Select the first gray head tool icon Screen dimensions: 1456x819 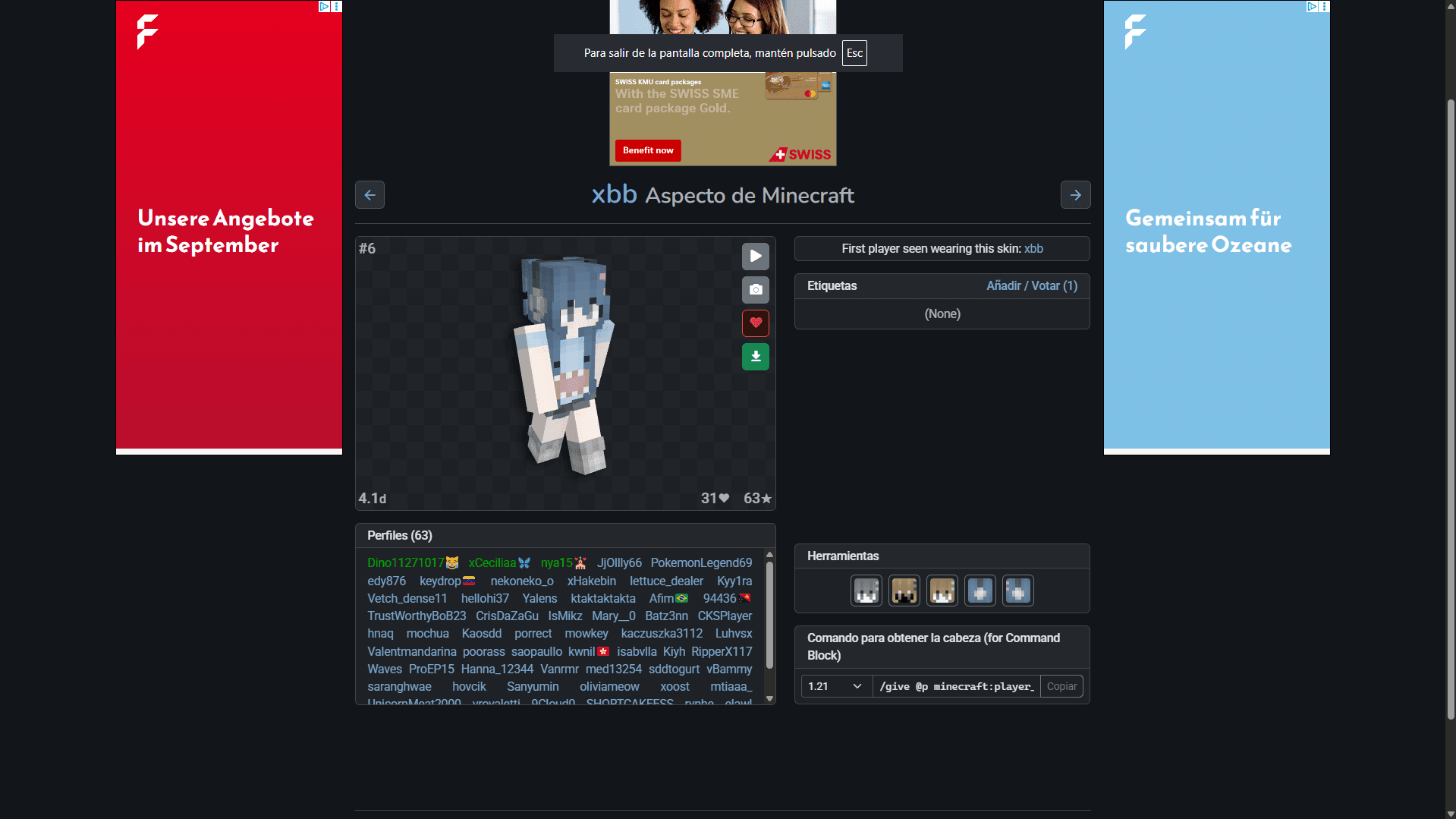point(866,591)
